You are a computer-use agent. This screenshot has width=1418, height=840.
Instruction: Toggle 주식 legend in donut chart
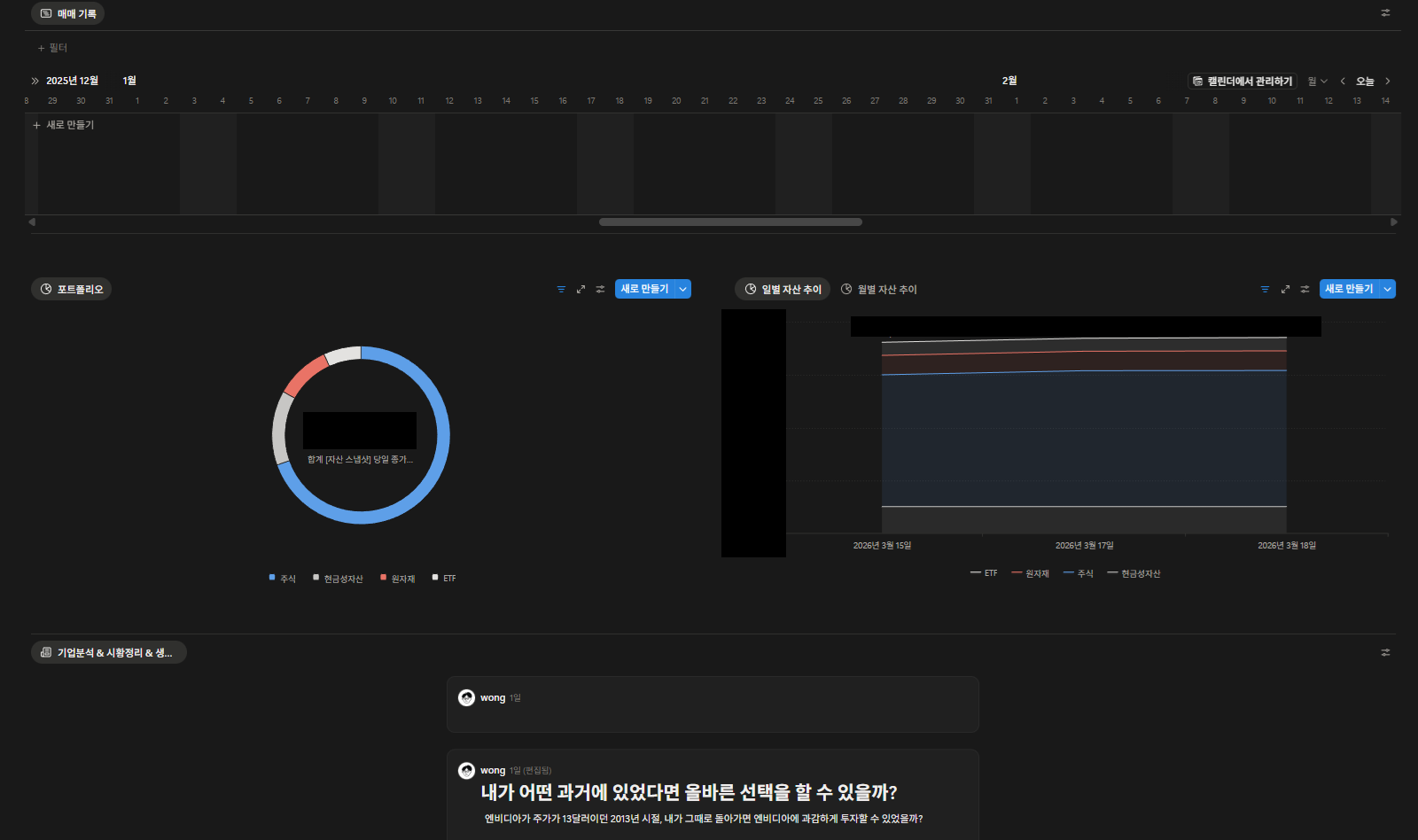[283, 579]
